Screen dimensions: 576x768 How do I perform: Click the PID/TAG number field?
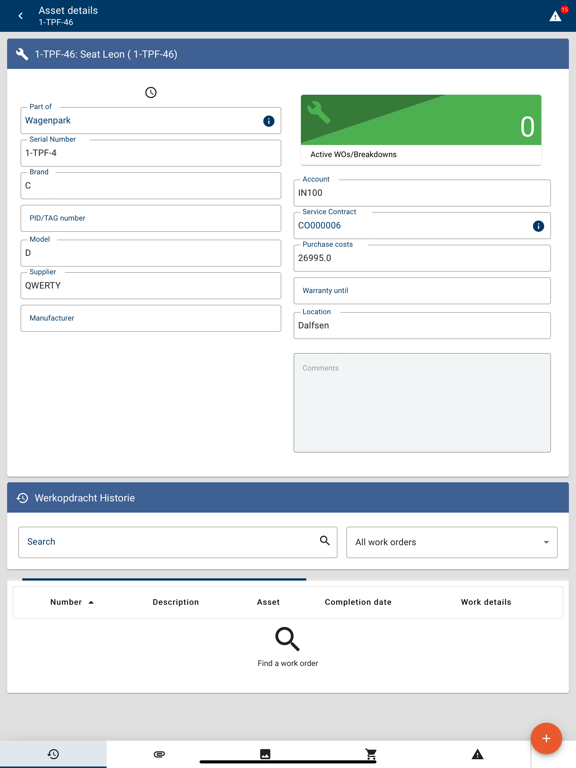tap(151, 218)
